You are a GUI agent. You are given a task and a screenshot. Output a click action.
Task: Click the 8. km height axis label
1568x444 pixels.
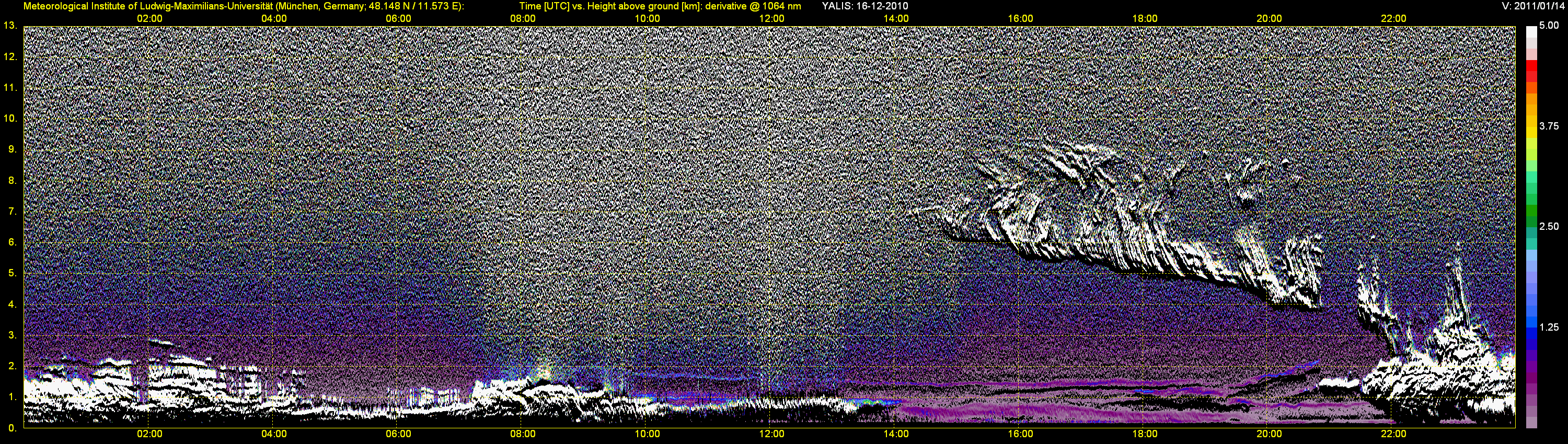tap(12, 181)
